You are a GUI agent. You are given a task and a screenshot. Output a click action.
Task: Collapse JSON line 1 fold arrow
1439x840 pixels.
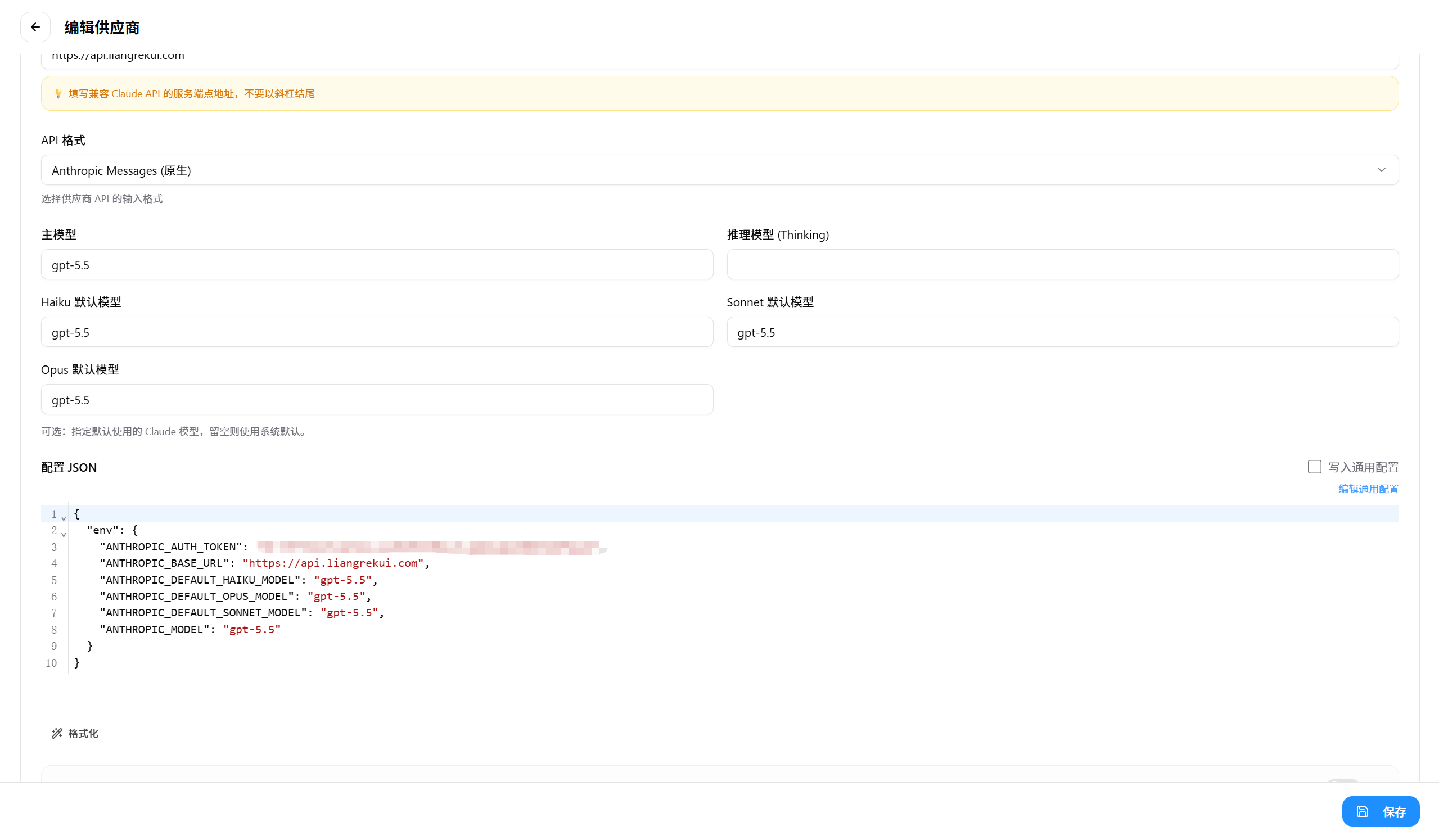coord(64,518)
